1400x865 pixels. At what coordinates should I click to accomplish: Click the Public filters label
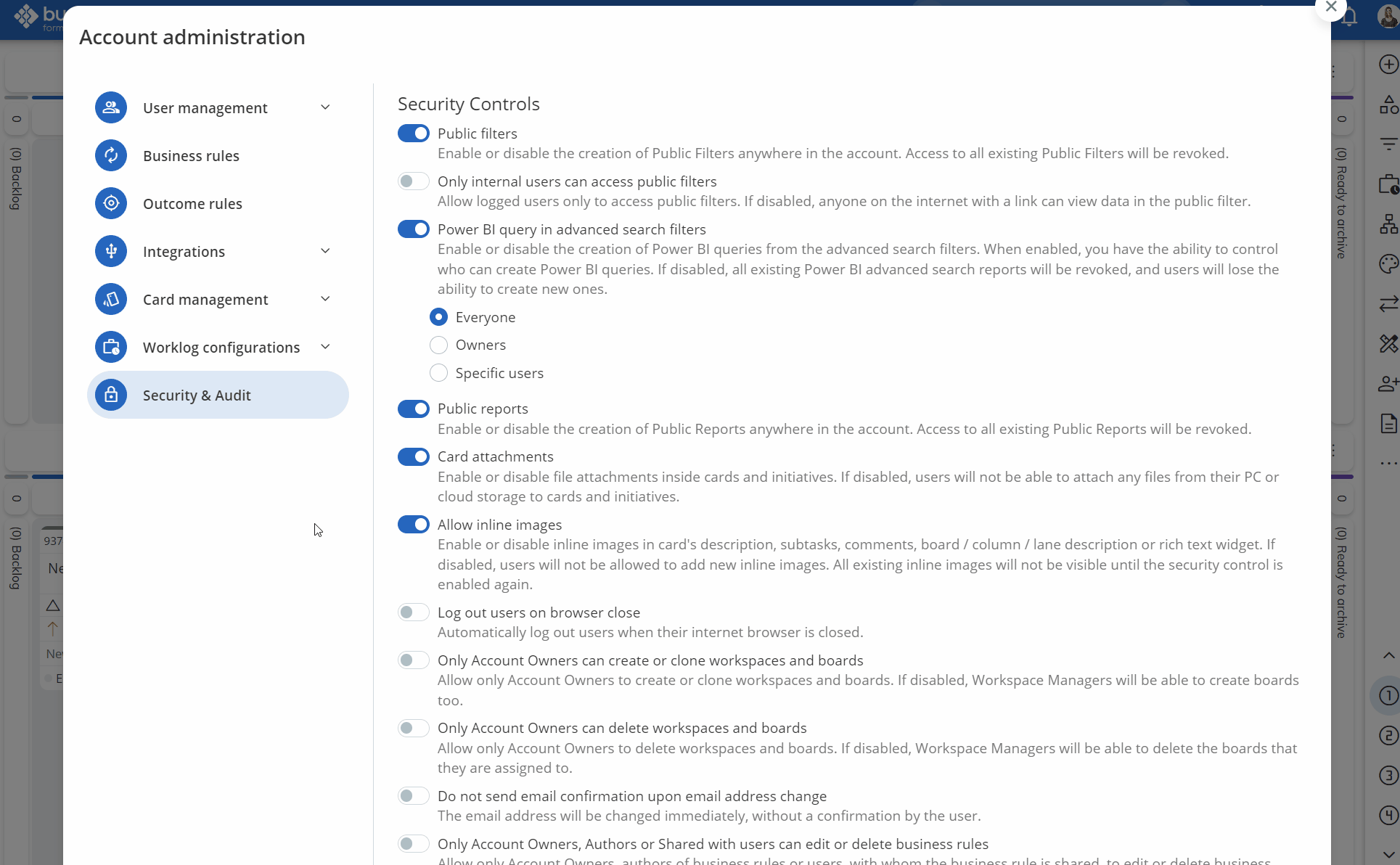pyautogui.click(x=478, y=134)
